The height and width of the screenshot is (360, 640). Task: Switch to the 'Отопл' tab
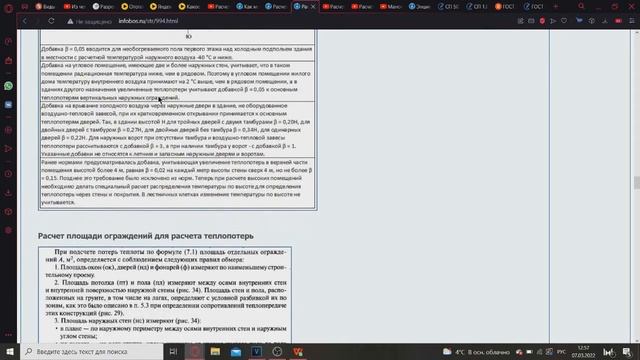[132, 7]
